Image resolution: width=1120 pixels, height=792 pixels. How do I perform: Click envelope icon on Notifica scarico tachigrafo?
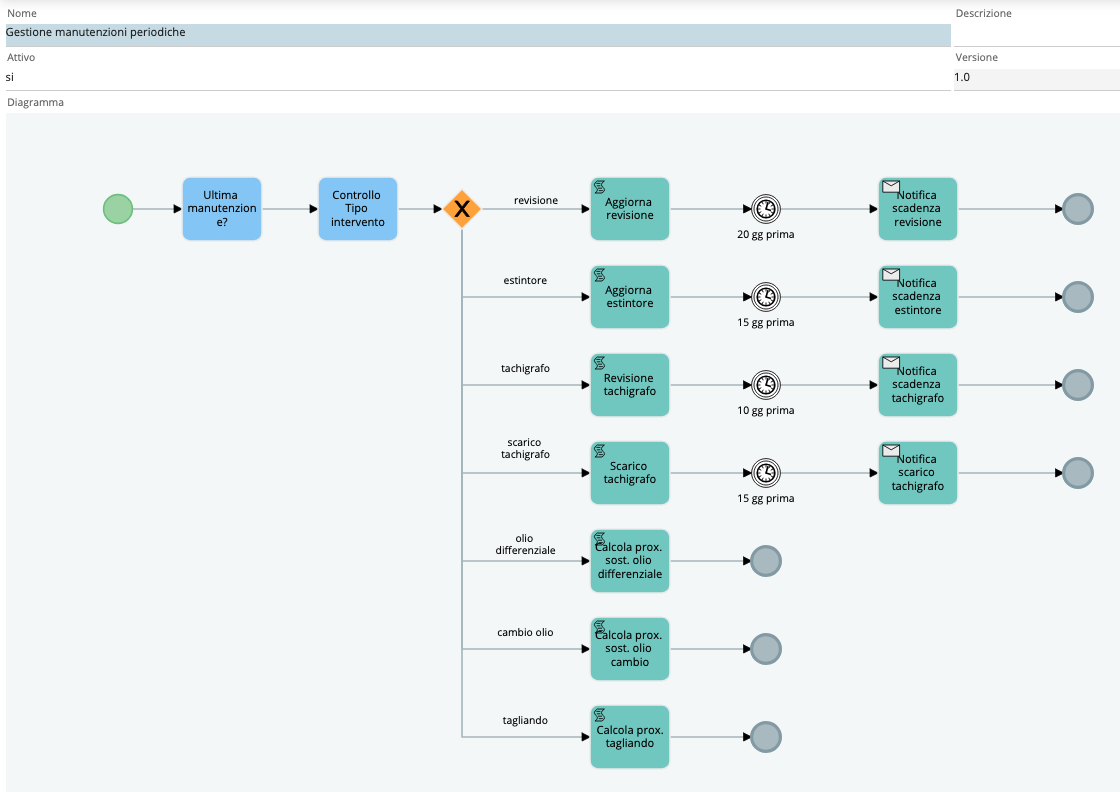pyautogui.click(x=891, y=450)
